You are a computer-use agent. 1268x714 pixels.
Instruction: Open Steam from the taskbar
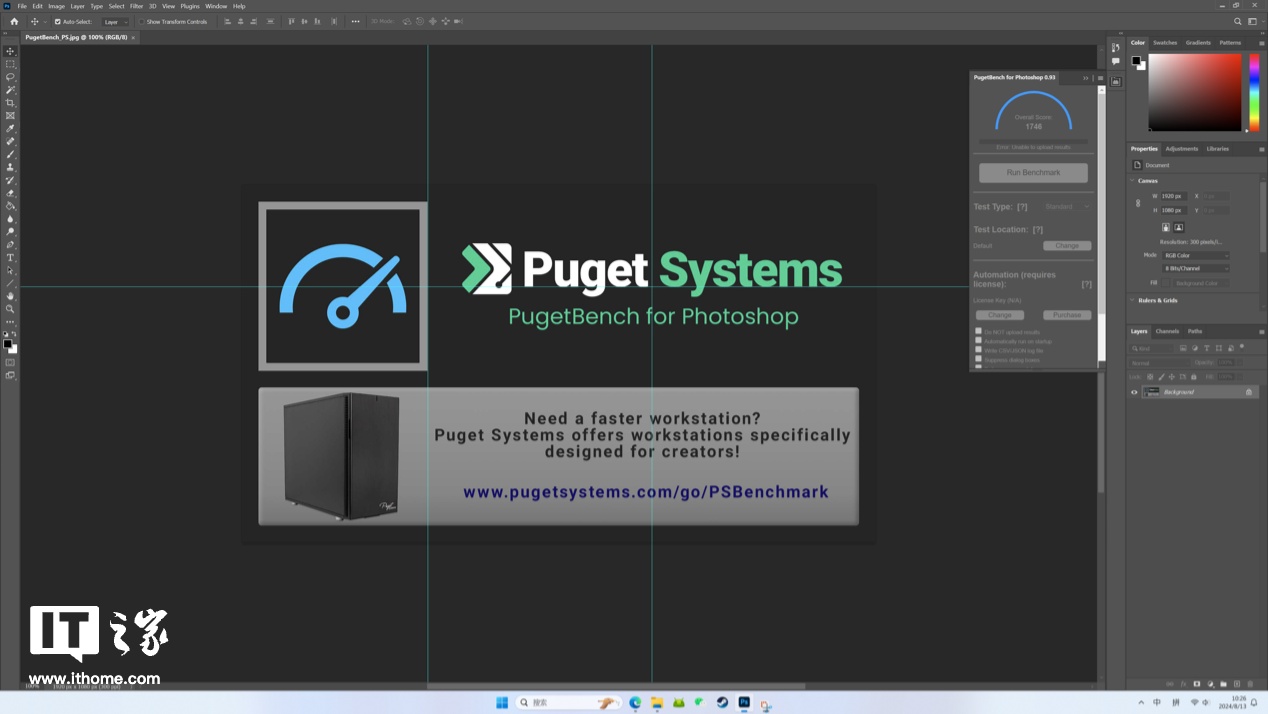pos(722,703)
